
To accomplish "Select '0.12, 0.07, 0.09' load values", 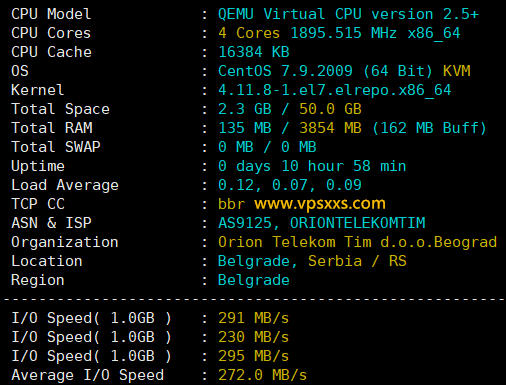I will 290,185.
